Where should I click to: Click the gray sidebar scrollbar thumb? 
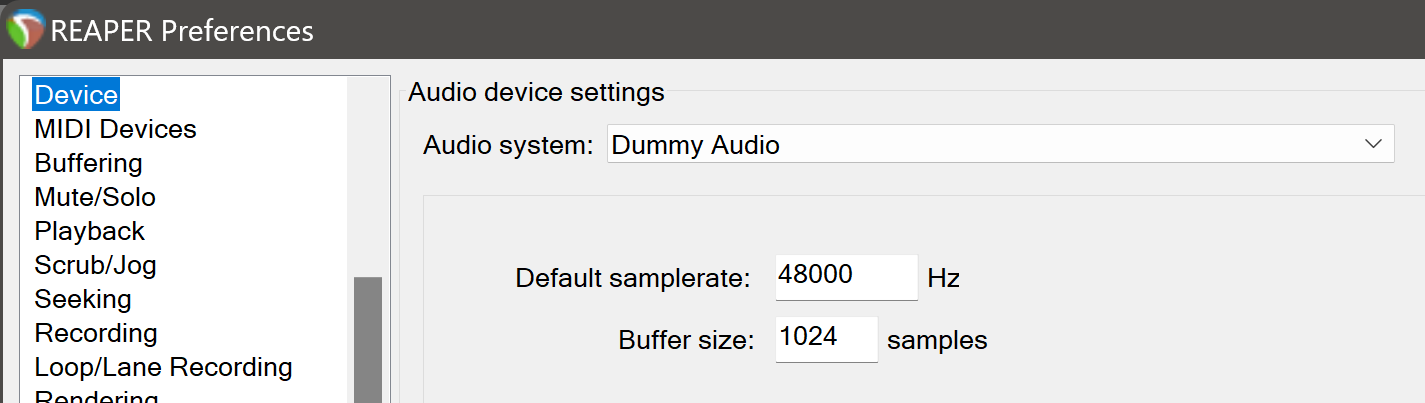(x=368, y=340)
